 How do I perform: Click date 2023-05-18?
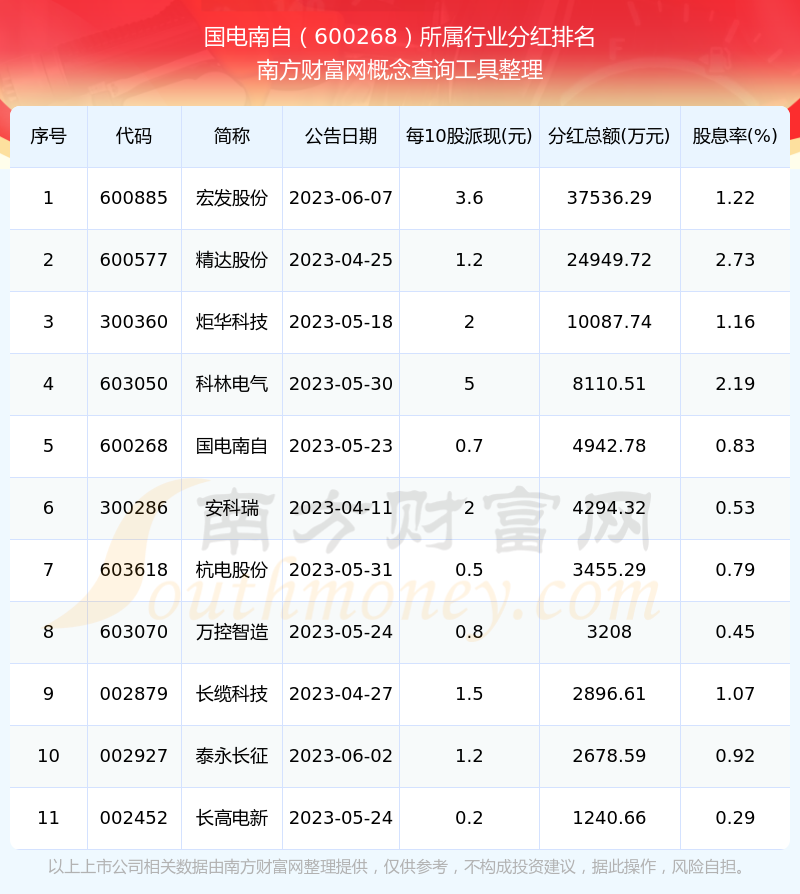tap(341, 322)
